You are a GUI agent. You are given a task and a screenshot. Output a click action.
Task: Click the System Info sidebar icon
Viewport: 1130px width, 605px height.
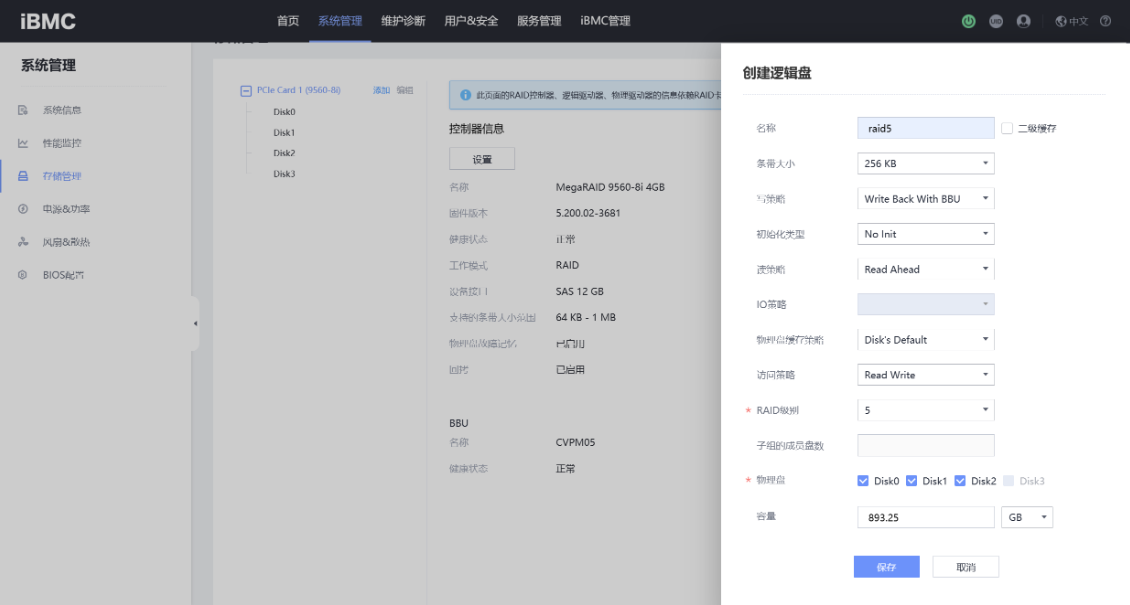(x=23, y=110)
